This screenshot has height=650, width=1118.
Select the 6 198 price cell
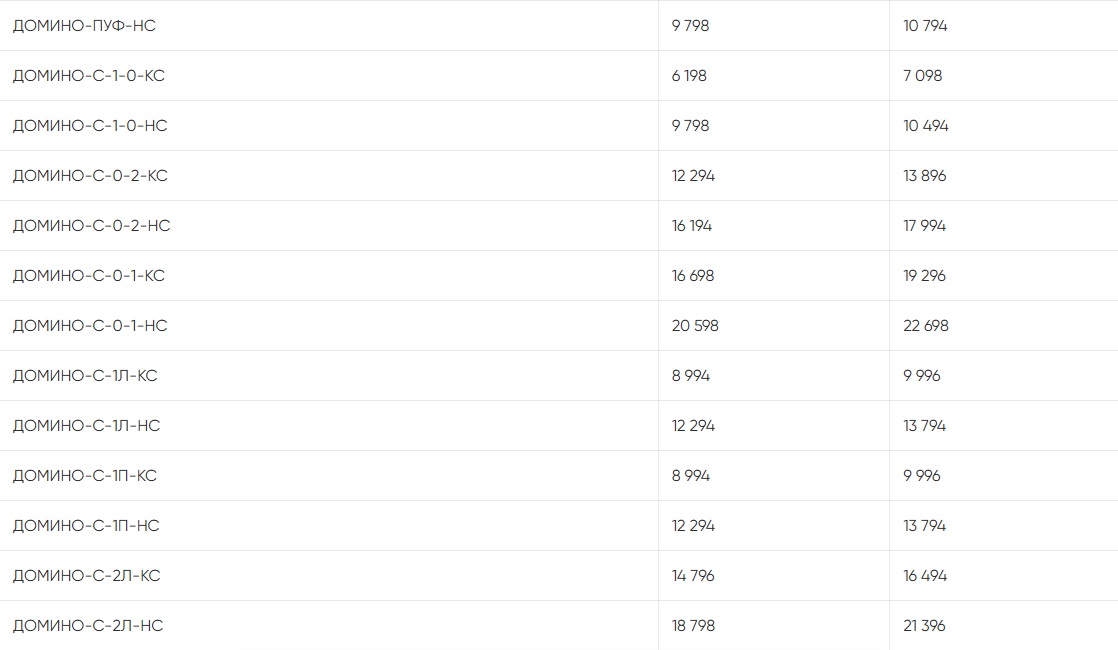click(689, 76)
